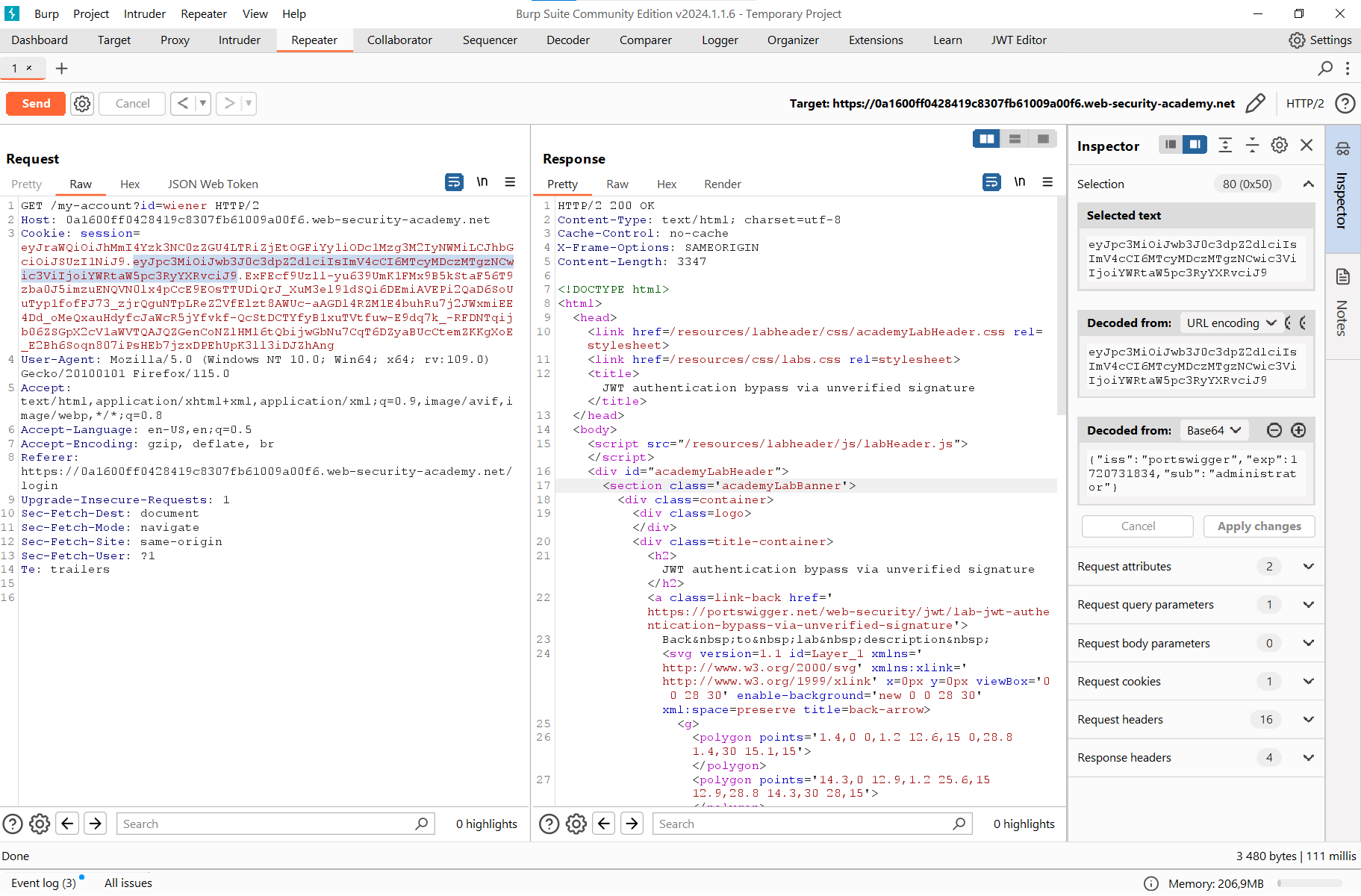This screenshot has height=896, width=1361.
Task: Add another decoding layer
Action: click(x=1298, y=430)
